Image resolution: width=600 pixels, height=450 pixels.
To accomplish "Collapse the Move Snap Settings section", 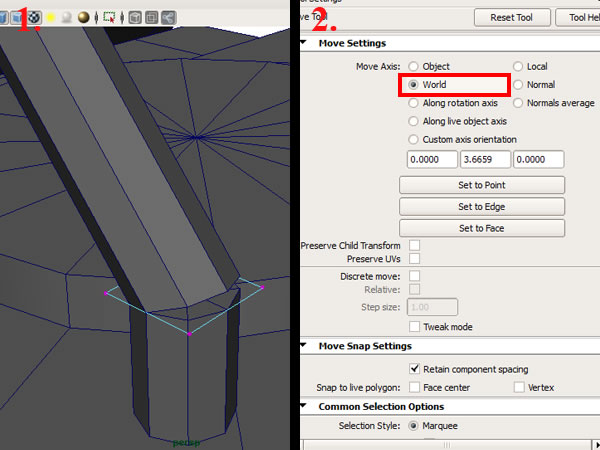I will click(x=304, y=345).
